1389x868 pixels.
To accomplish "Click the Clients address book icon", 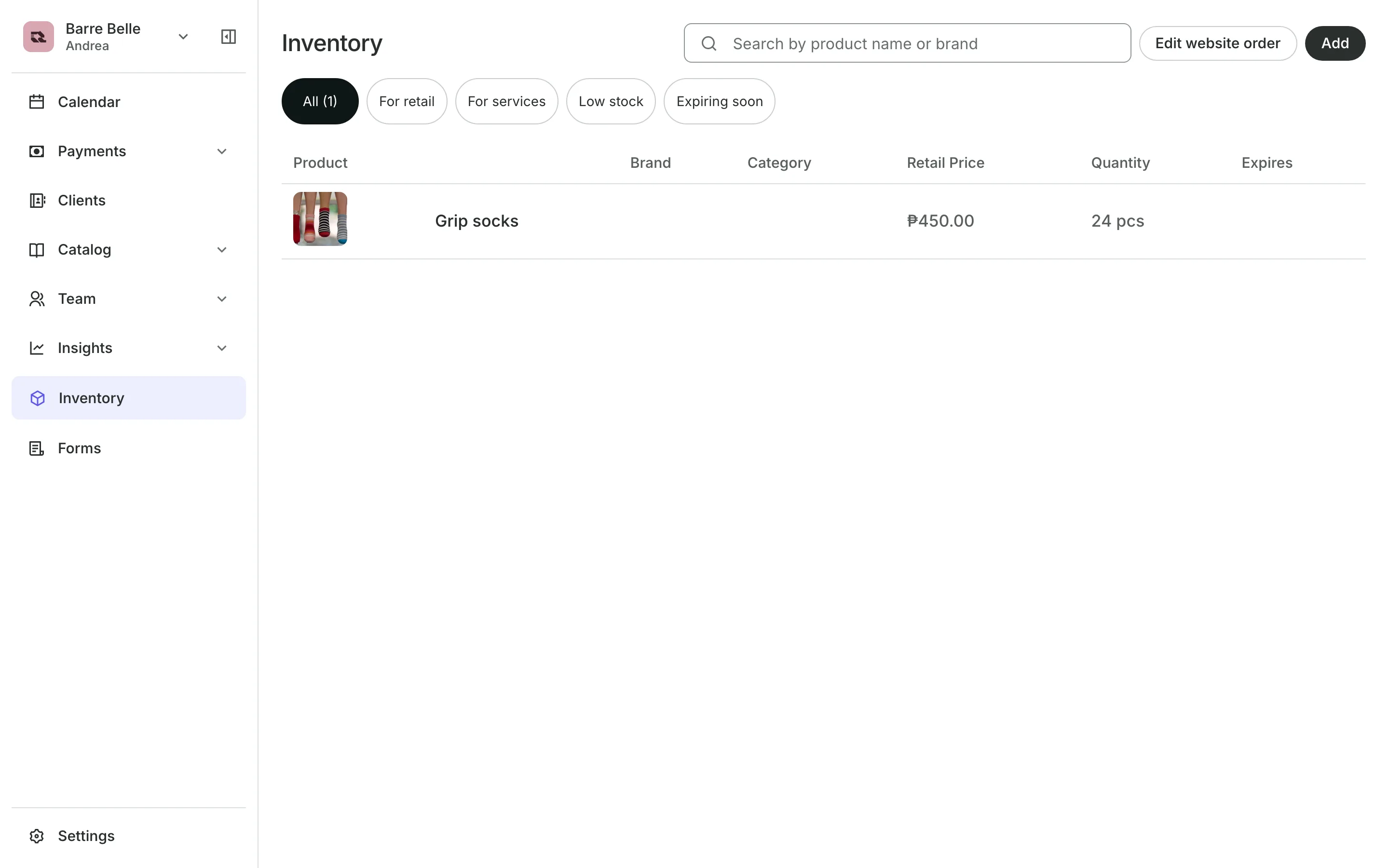I will click(37, 200).
